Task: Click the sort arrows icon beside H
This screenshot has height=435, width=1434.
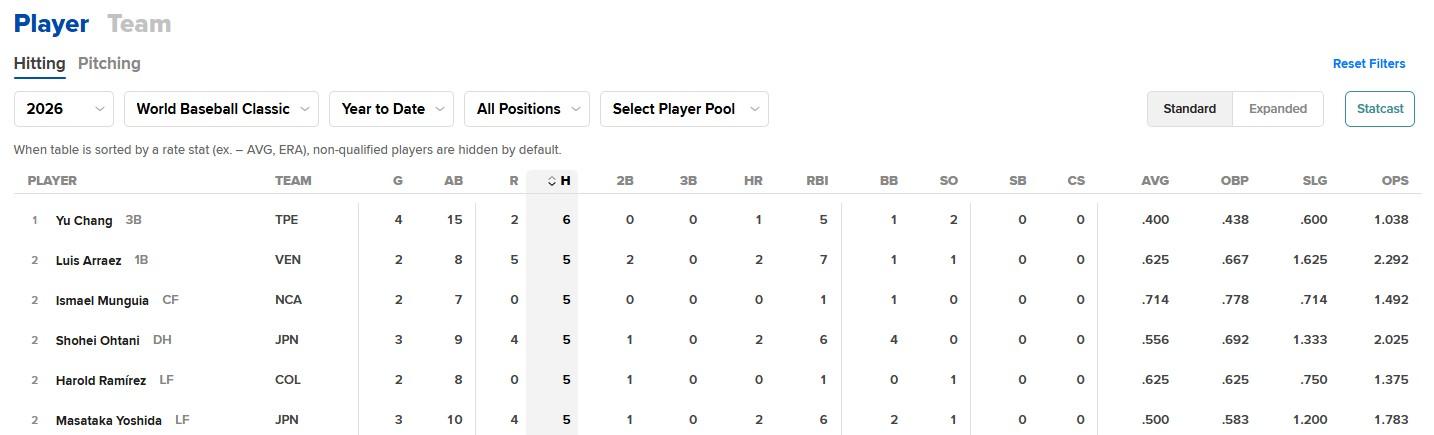Action: pyautogui.click(x=552, y=181)
